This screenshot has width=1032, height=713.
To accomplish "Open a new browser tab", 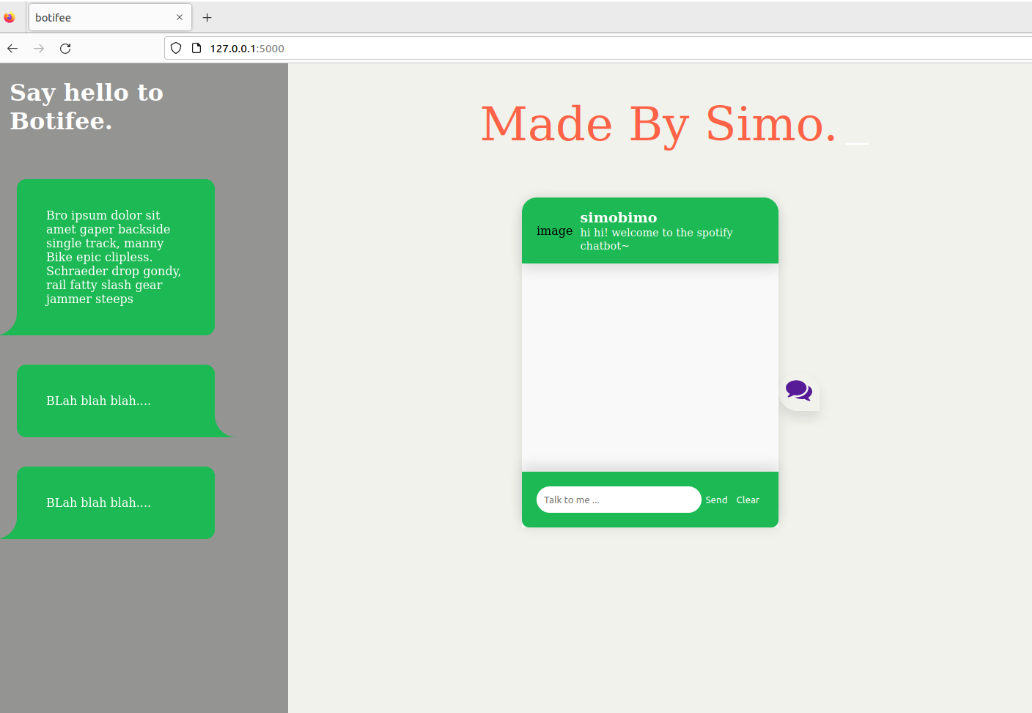I will click(206, 17).
